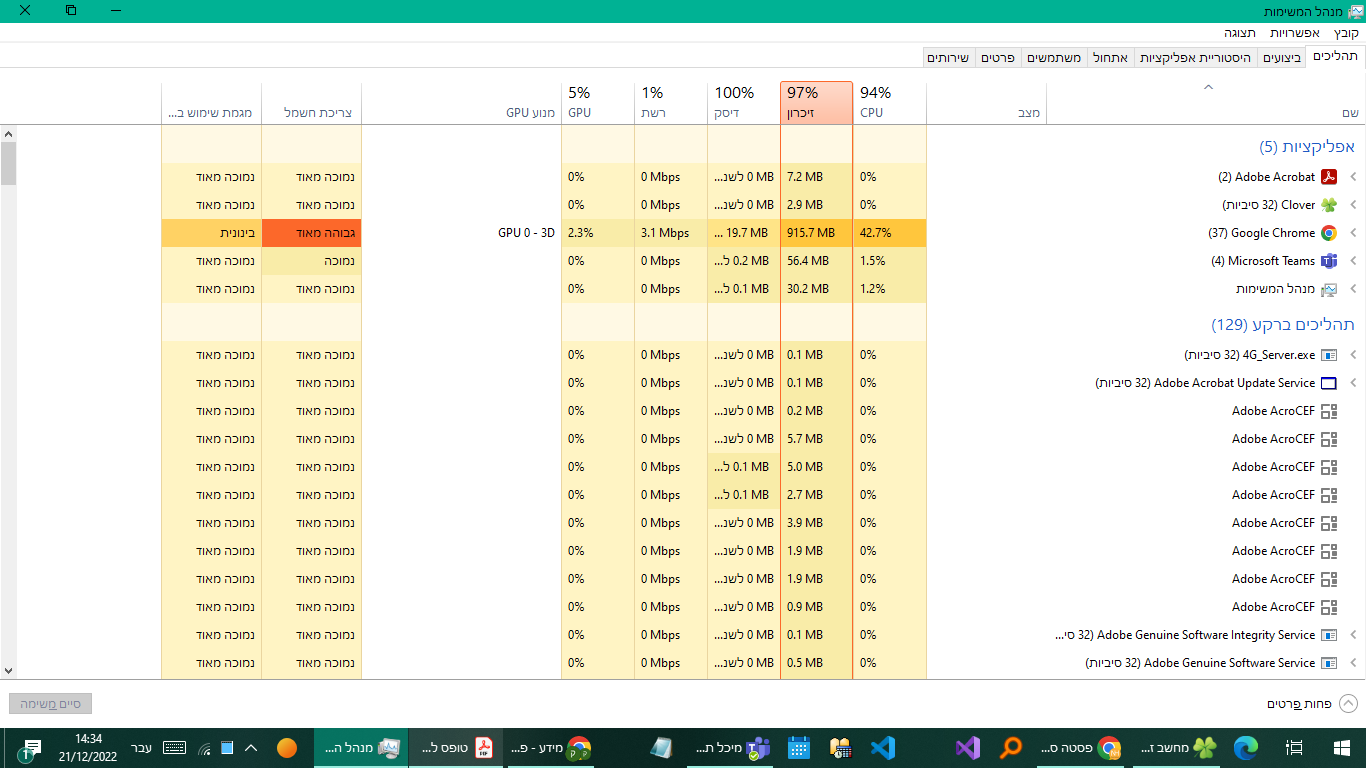Click the process list scrollbar up arrow
This screenshot has height=768, width=1366.
point(8,134)
